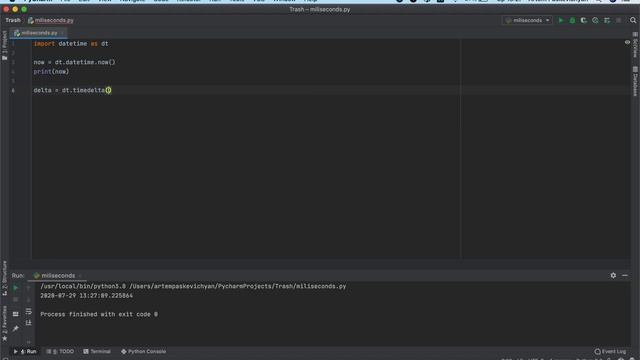Open the Database side tool window
Viewport: 640px width, 360px height.
click(x=635, y=82)
